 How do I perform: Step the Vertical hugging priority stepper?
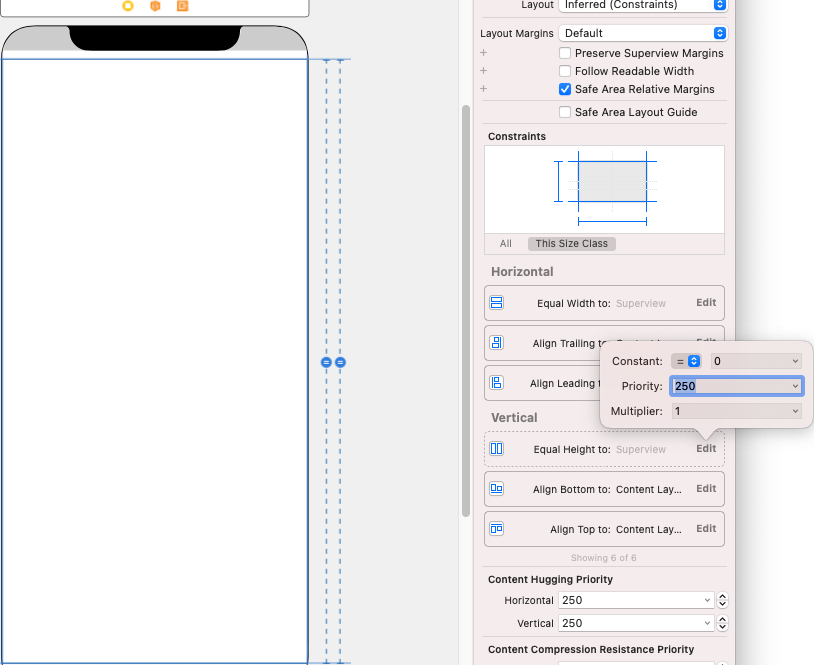click(x=722, y=623)
